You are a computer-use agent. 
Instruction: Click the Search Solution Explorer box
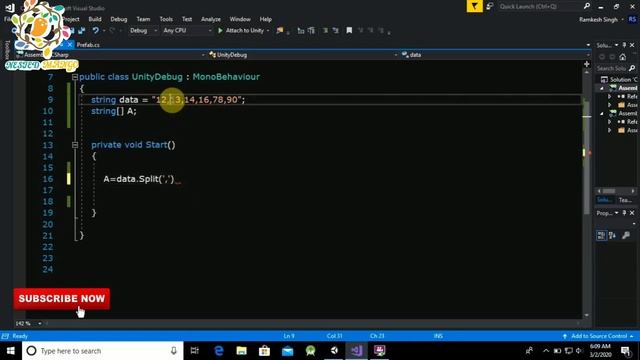click(616, 68)
